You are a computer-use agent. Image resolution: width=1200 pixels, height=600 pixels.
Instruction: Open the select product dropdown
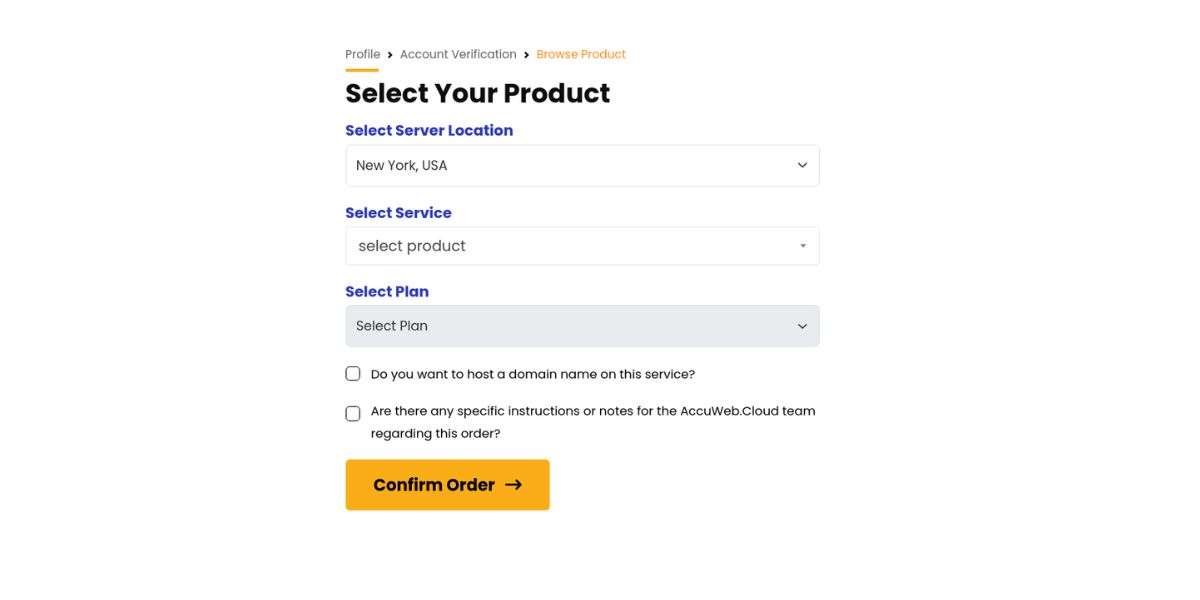coord(582,245)
